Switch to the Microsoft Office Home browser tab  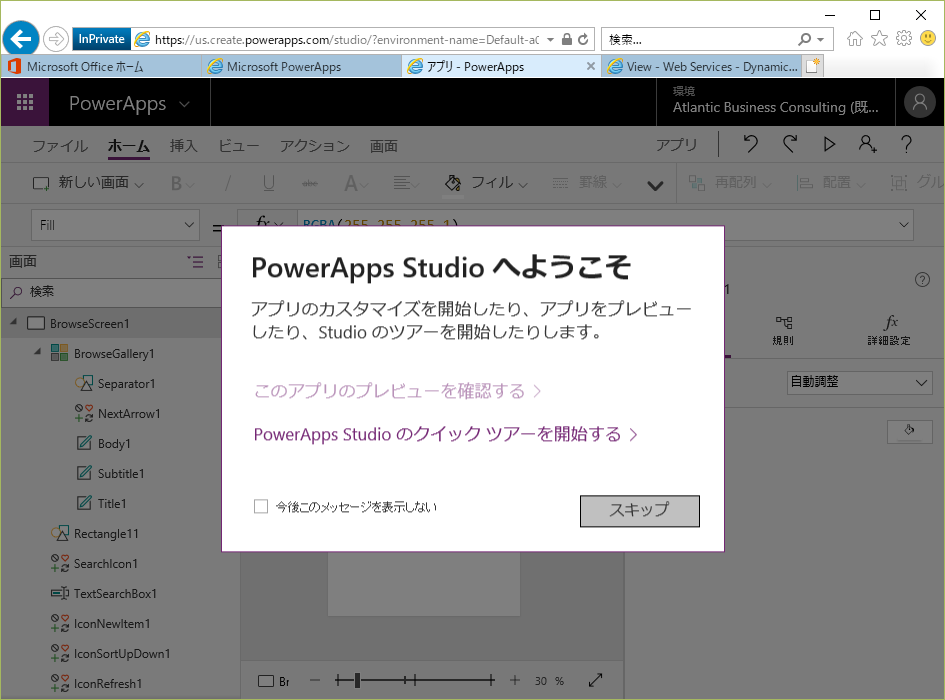coord(101,66)
